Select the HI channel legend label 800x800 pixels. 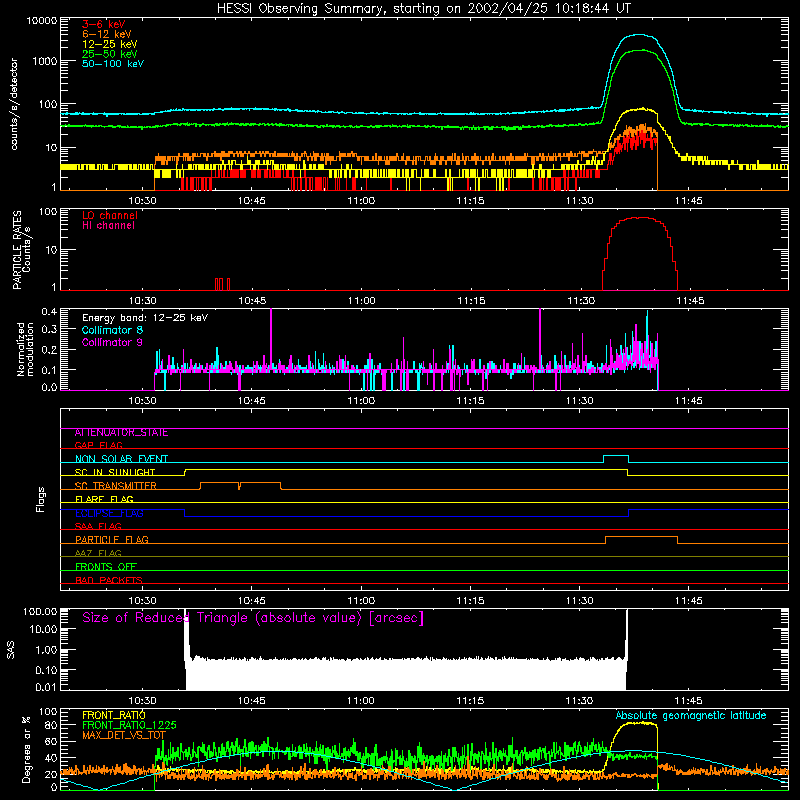(x=108, y=225)
